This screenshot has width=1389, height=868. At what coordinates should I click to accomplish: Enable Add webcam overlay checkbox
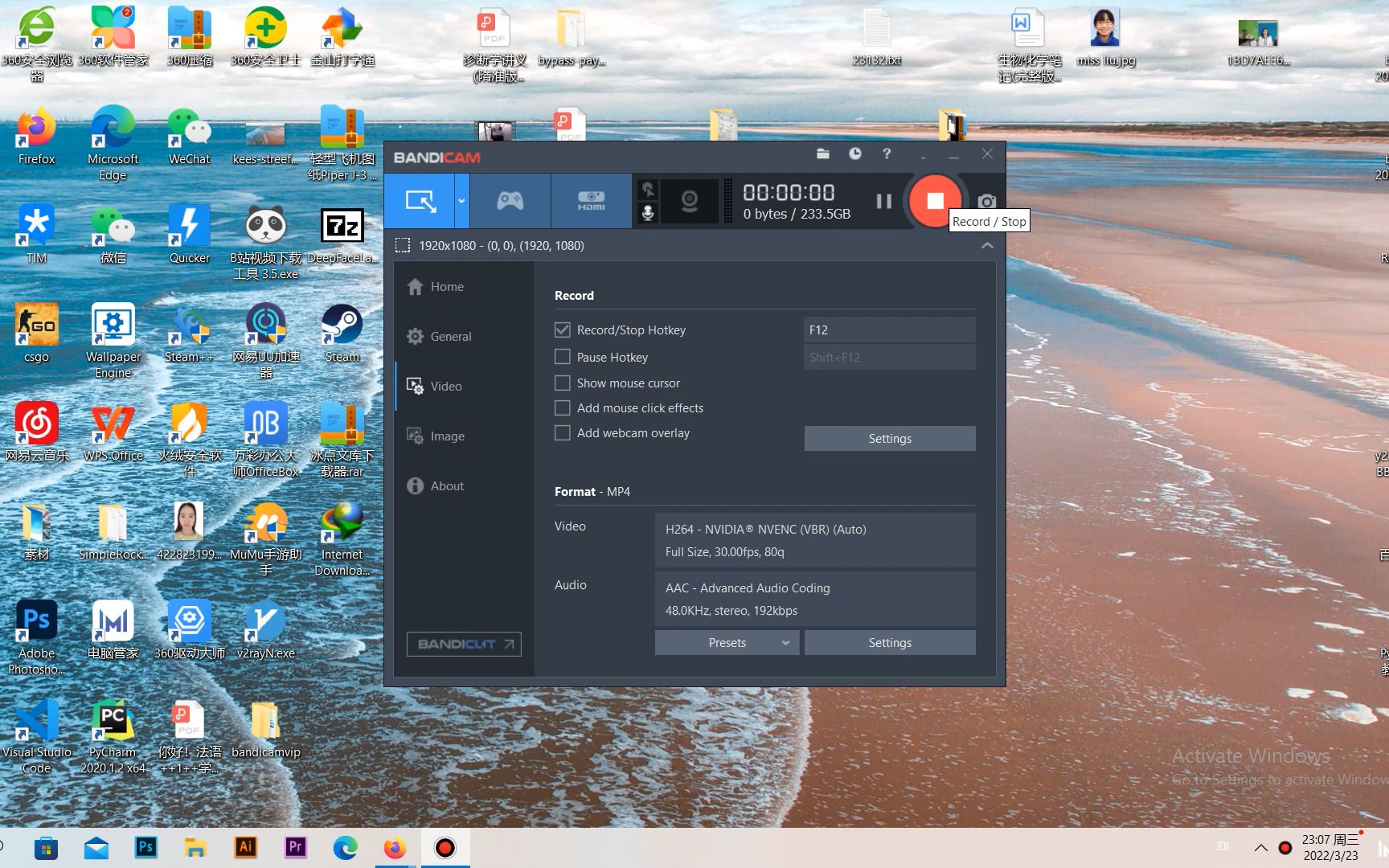pos(563,432)
